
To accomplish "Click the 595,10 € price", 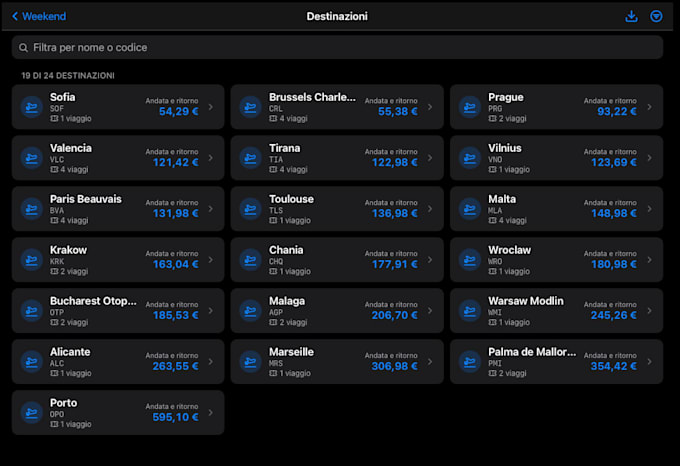I will [x=176, y=417].
